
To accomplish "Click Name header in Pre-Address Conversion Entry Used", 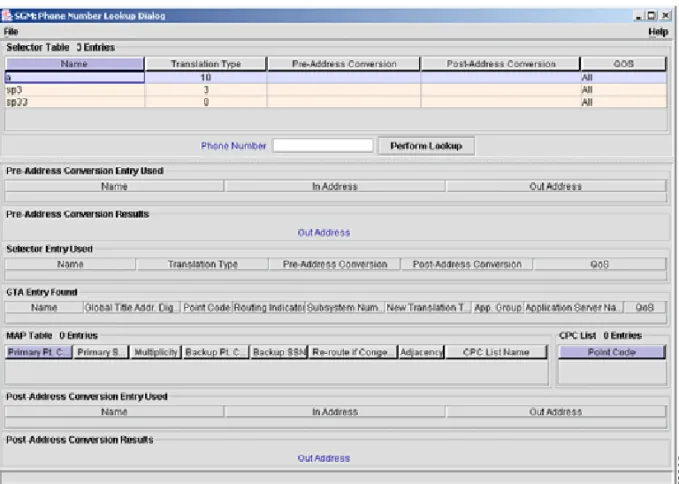I will coord(114,186).
